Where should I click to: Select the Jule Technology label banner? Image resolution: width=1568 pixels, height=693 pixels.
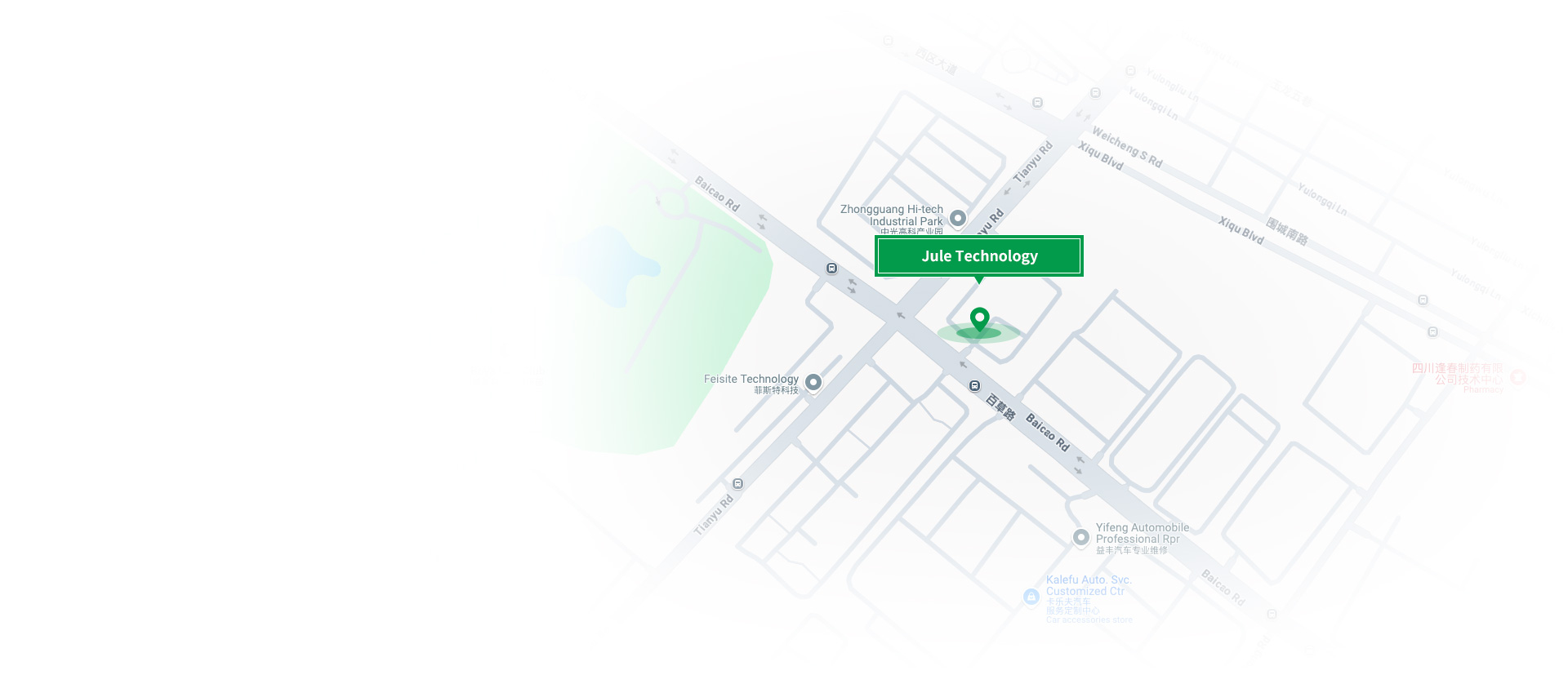[979, 256]
